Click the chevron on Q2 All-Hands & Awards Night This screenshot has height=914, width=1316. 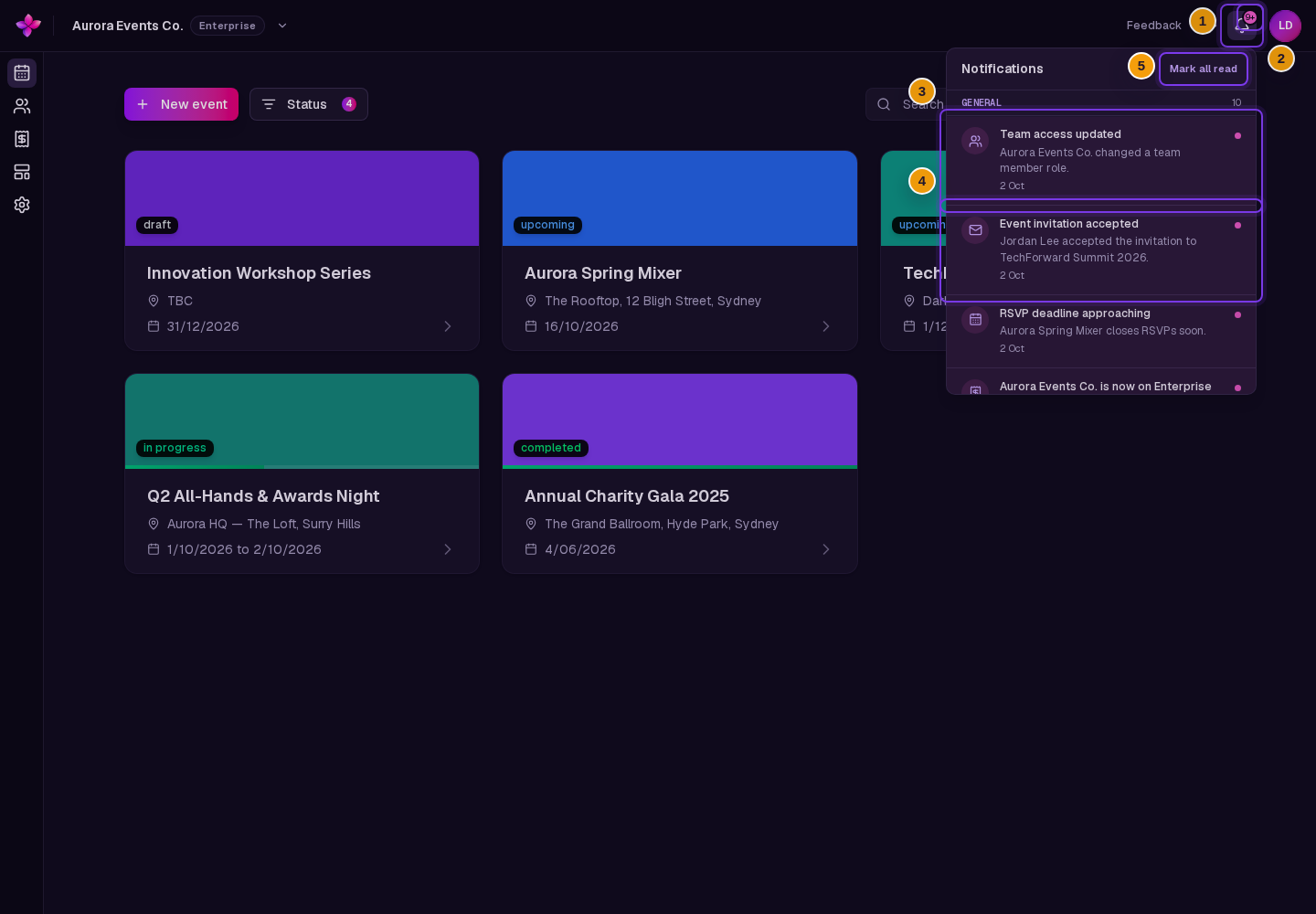click(x=448, y=549)
